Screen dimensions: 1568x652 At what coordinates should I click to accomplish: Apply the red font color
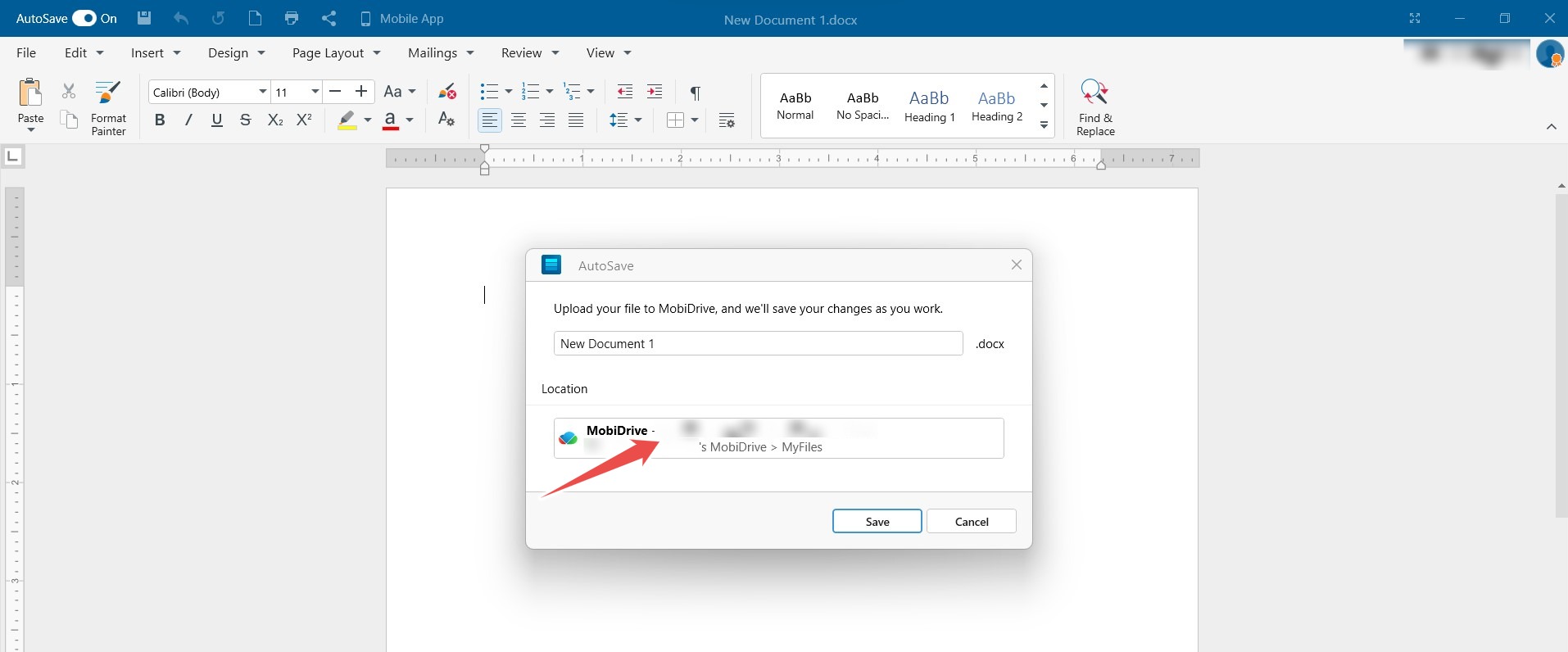[391, 120]
